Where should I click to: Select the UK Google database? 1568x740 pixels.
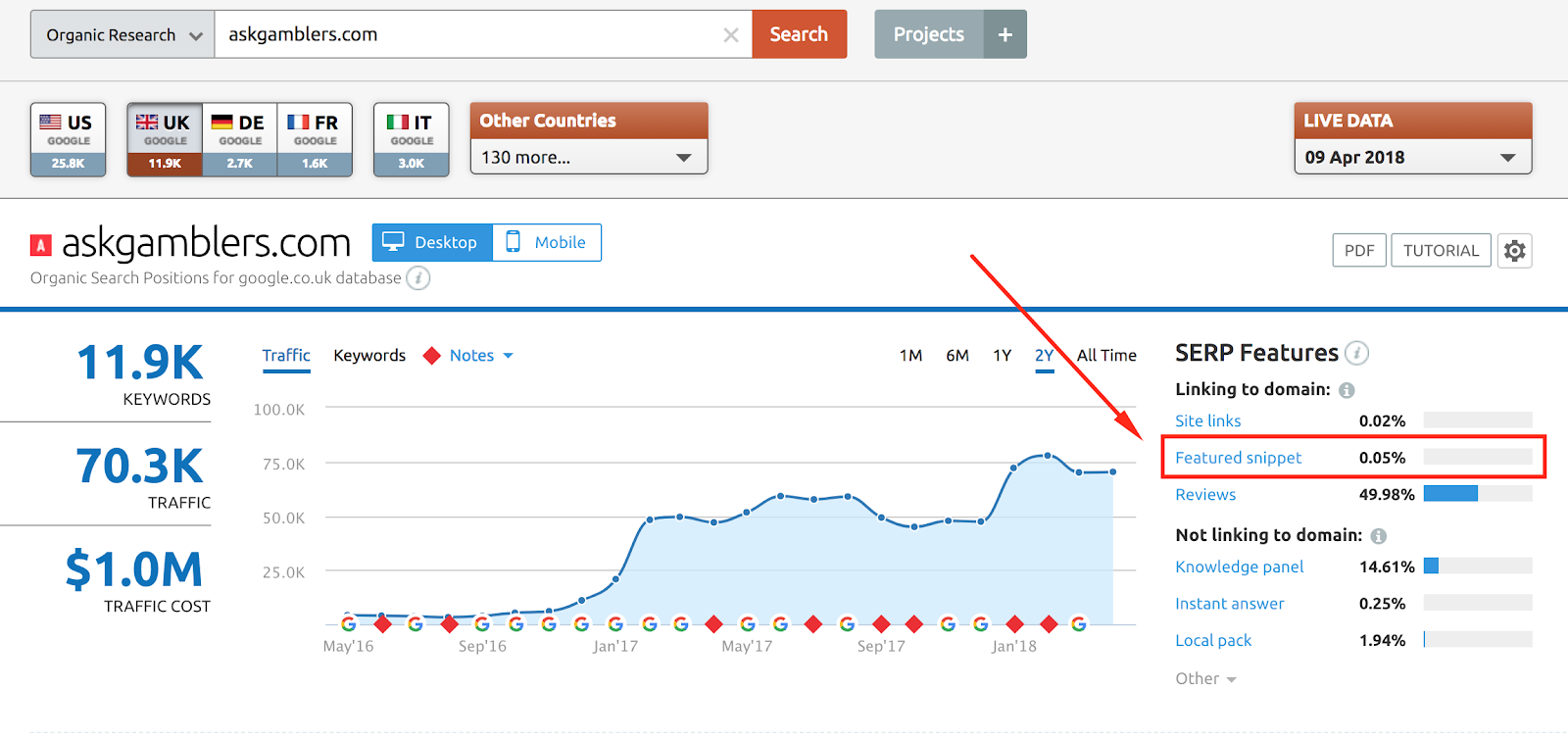(x=165, y=140)
